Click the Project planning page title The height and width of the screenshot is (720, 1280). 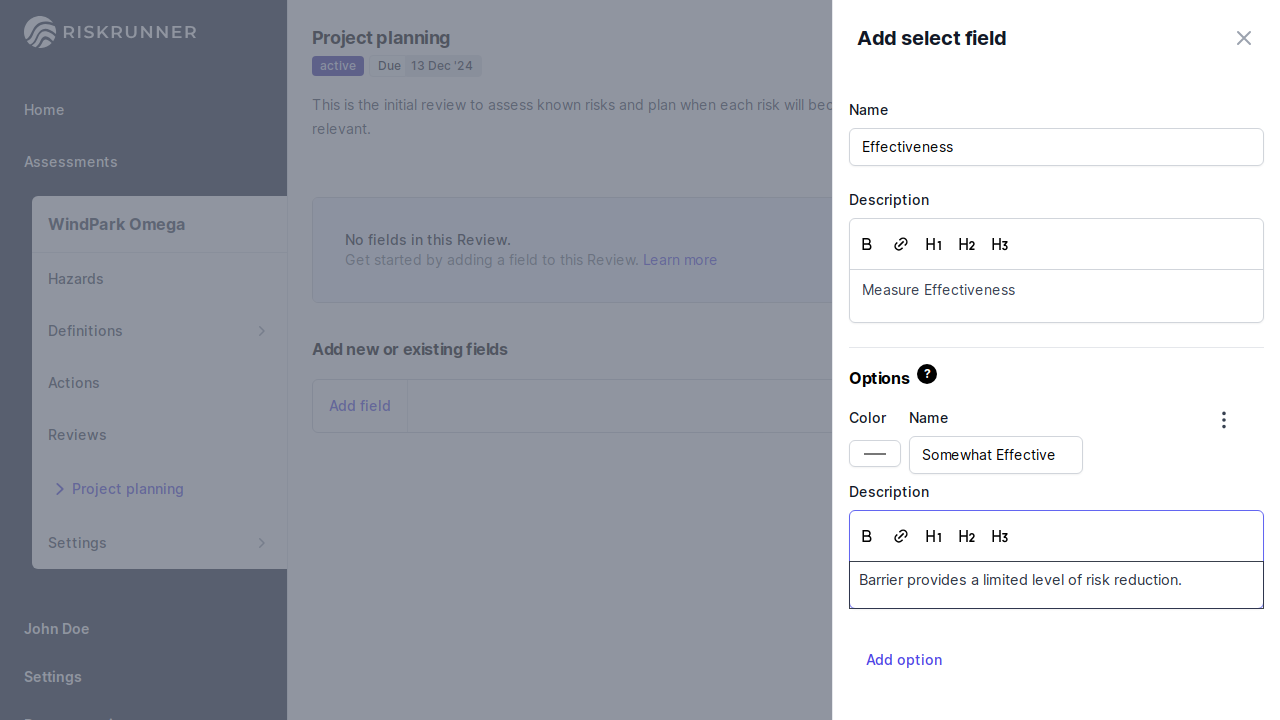[x=381, y=38]
